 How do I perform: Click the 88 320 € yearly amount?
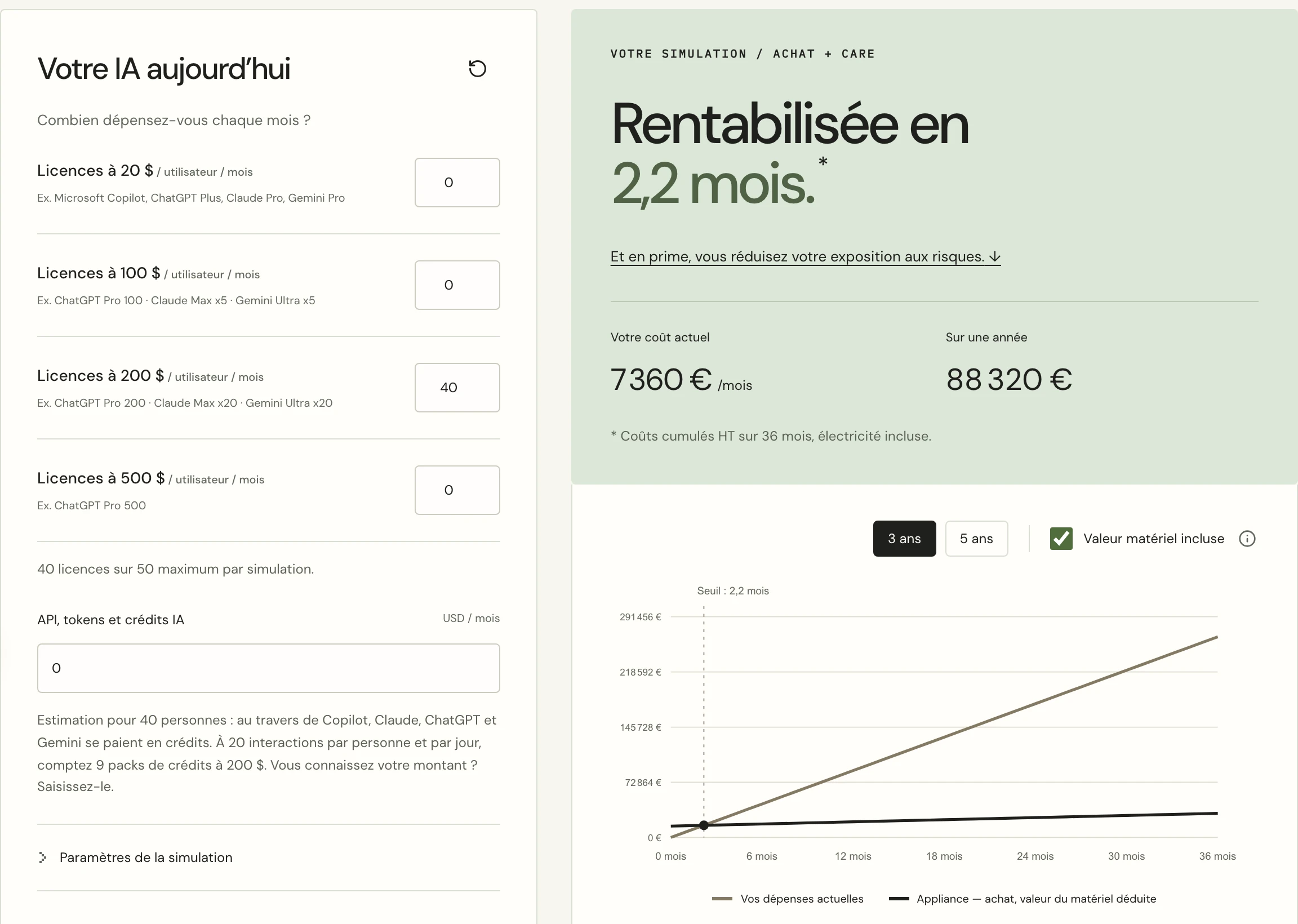tap(1009, 379)
